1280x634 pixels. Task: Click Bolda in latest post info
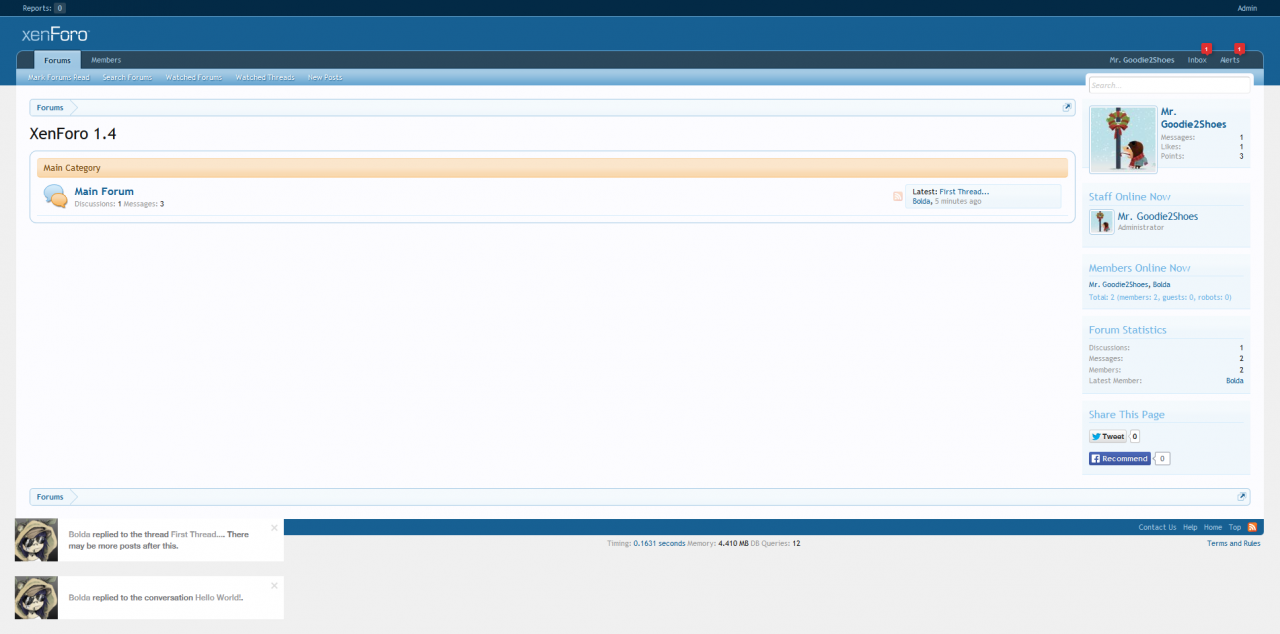921,201
